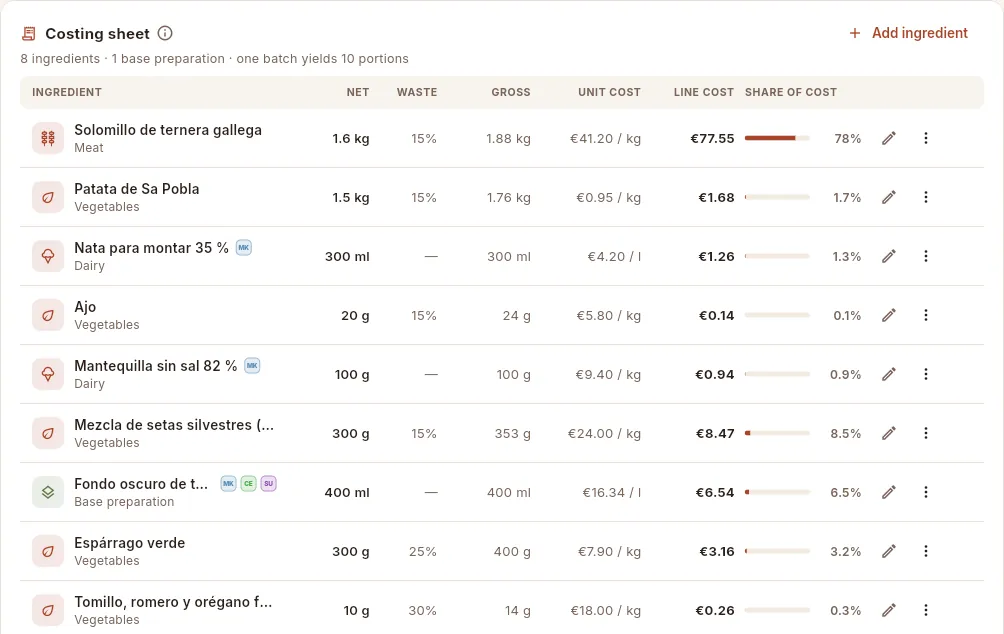Click the LINE COST column header
This screenshot has height=634, width=1004.
pos(704,92)
